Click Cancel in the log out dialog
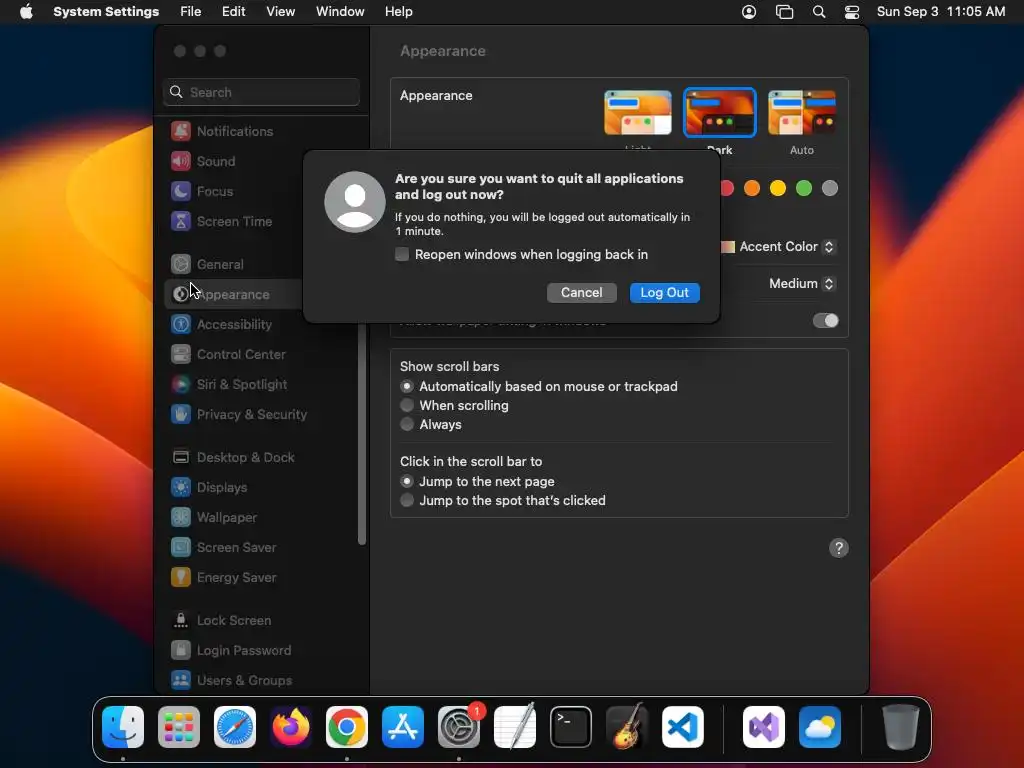The image size is (1024, 768). click(581, 293)
